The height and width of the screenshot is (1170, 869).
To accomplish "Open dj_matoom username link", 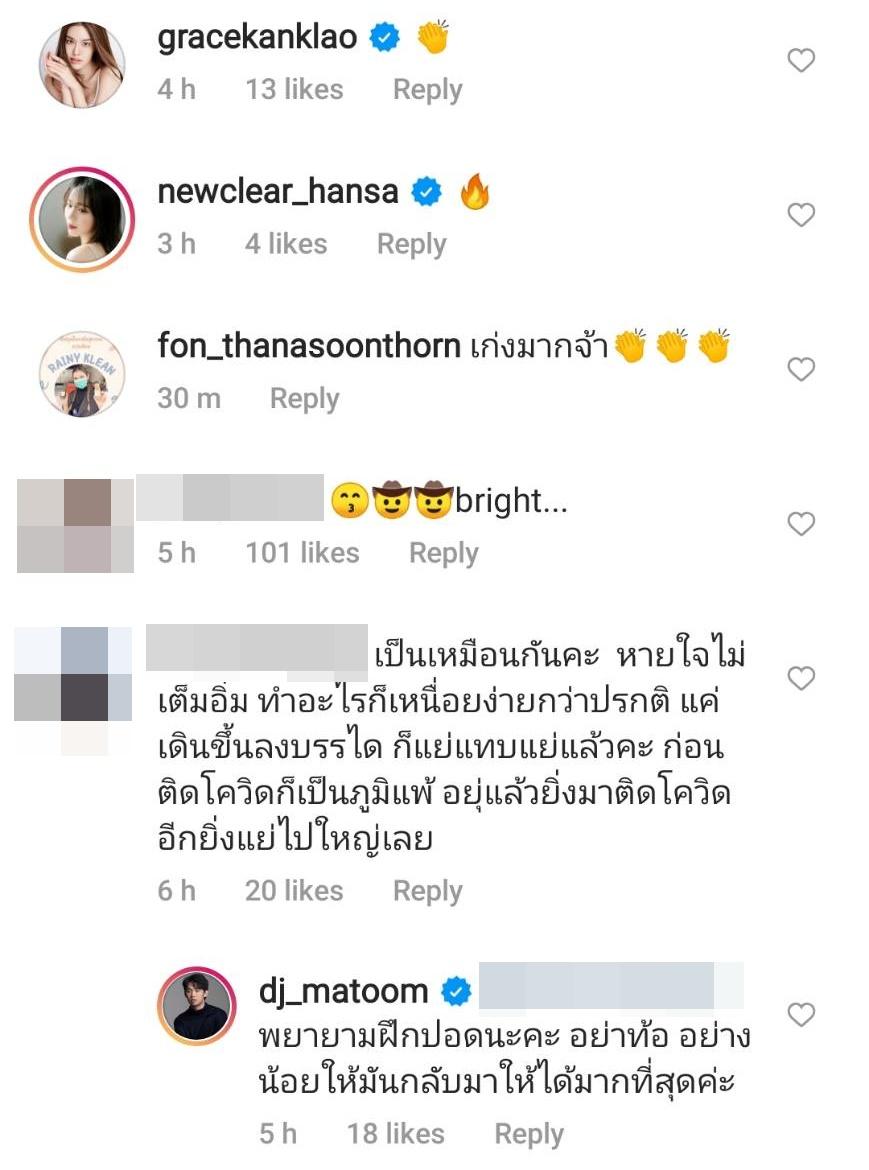I will 343,992.
